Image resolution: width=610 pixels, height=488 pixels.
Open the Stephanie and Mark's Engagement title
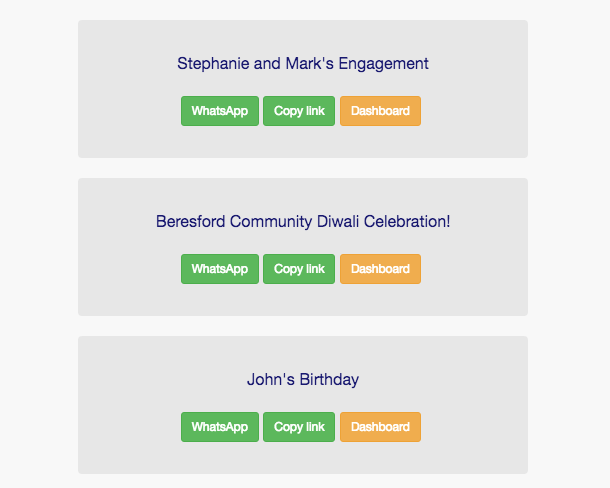(303, 64)
